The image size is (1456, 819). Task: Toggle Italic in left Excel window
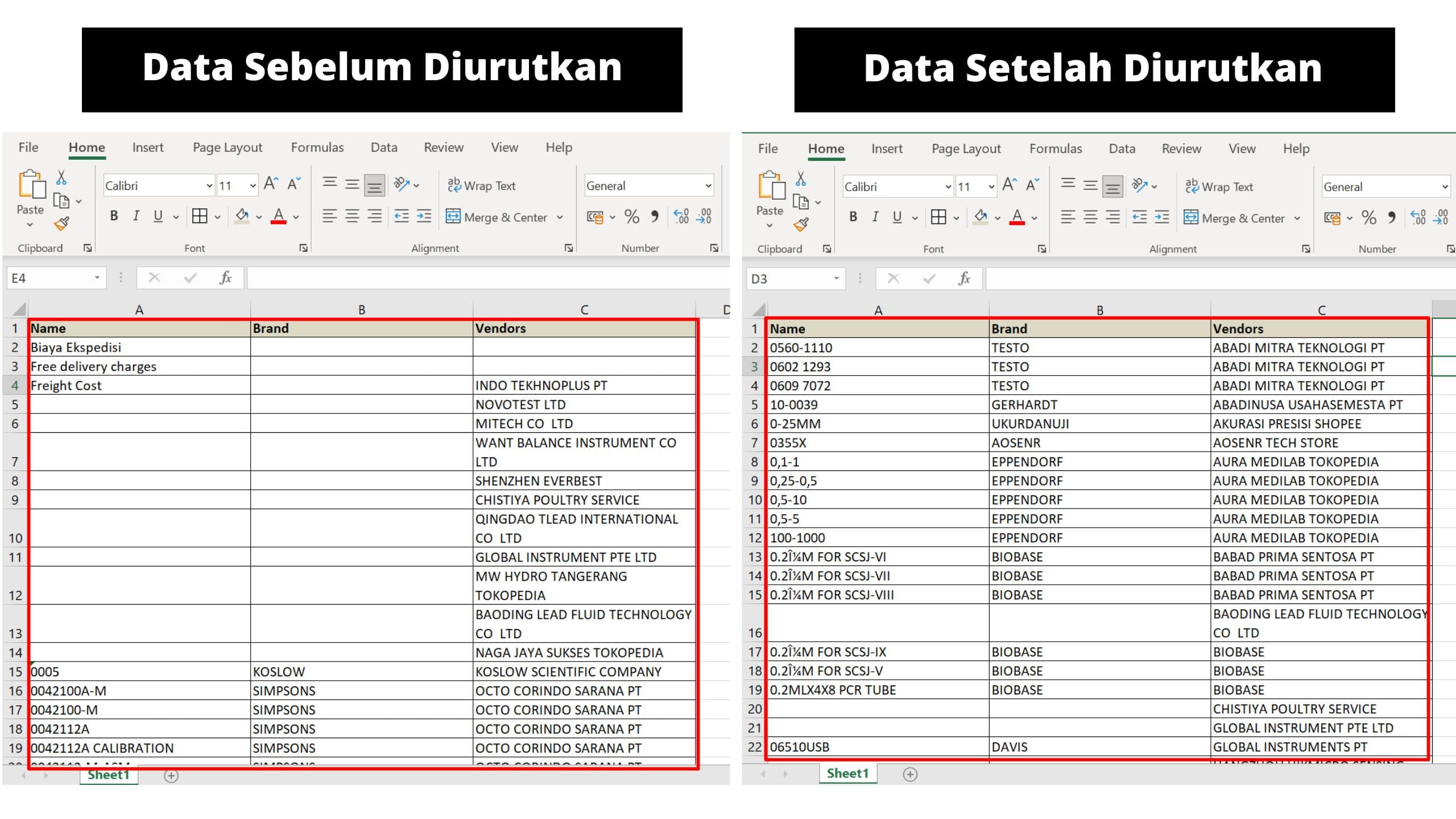point(136,216)
